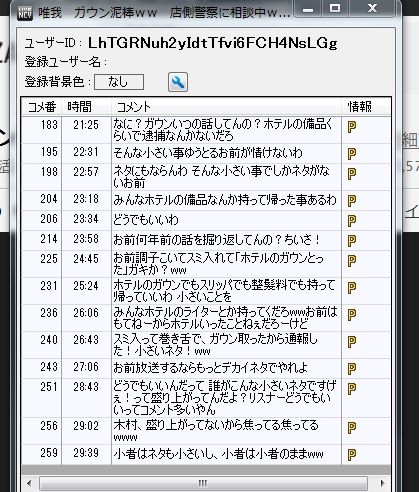
Task: Click the premium P icon for comment 259
Action: (x=352, y=454)
